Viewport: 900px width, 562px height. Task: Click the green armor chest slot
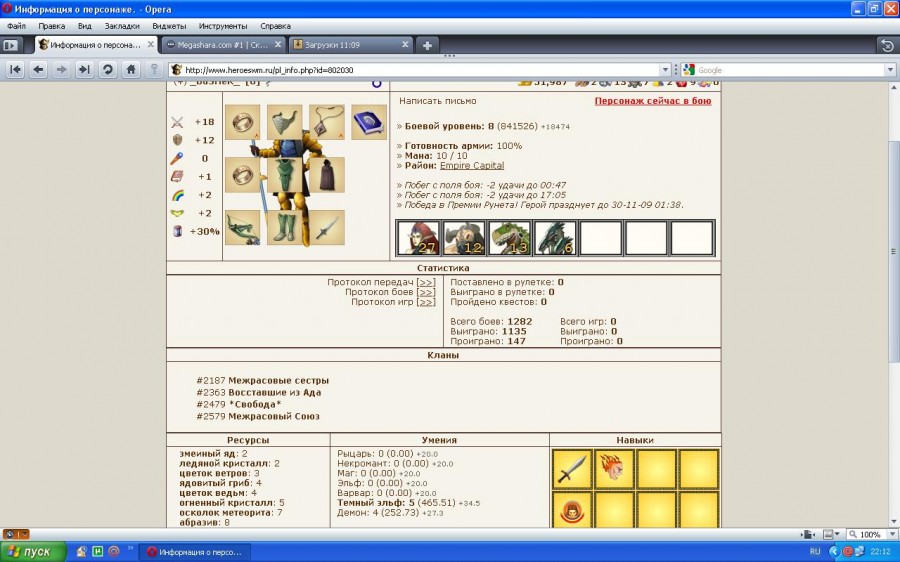point(284,175)
